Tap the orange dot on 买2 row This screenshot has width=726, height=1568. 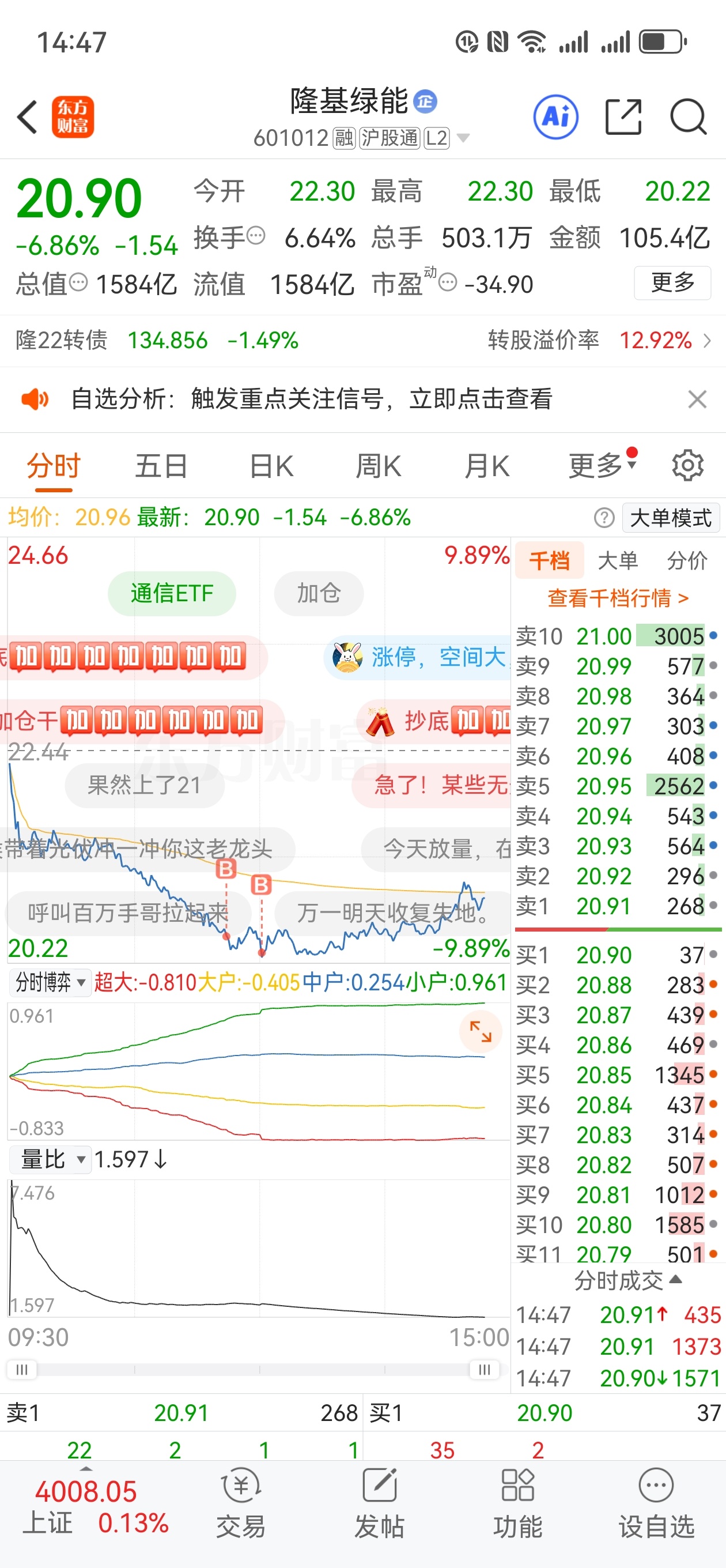tap(713, 984)
